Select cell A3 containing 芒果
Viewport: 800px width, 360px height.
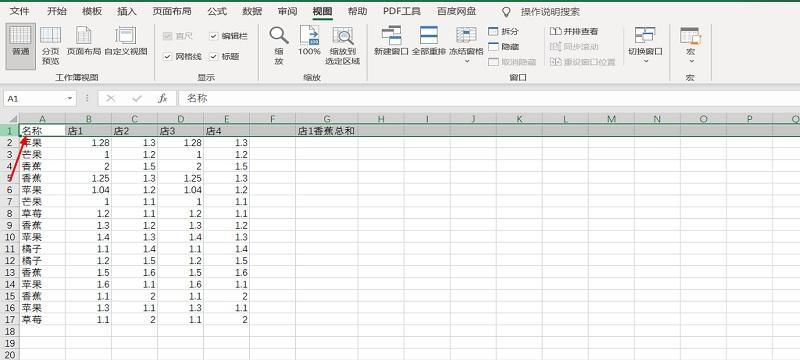pos(42,155)
